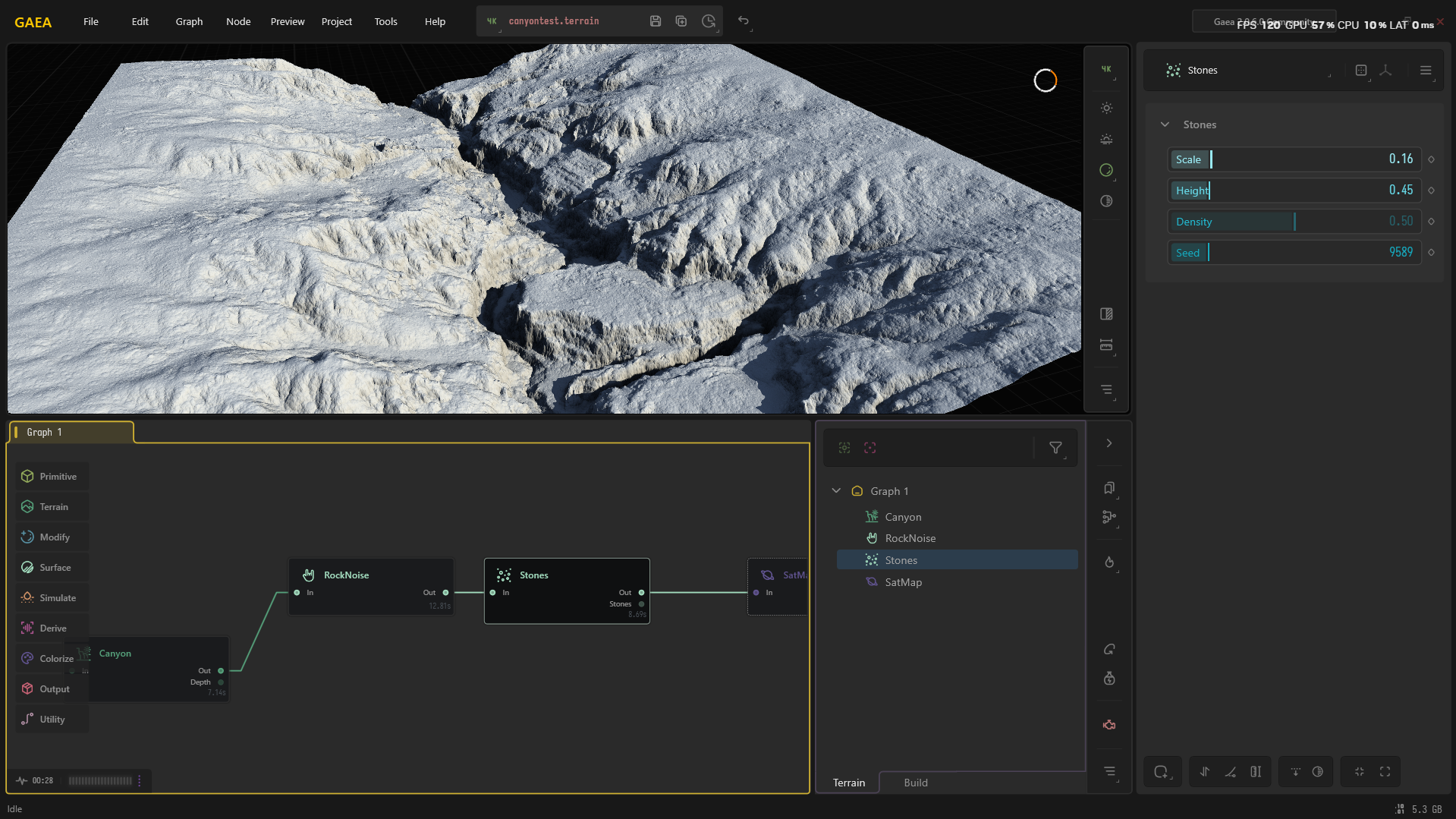
Task: Open the viewport toolbar menu lines icon
Action: pyautogui.click(x=1106, y=389)
